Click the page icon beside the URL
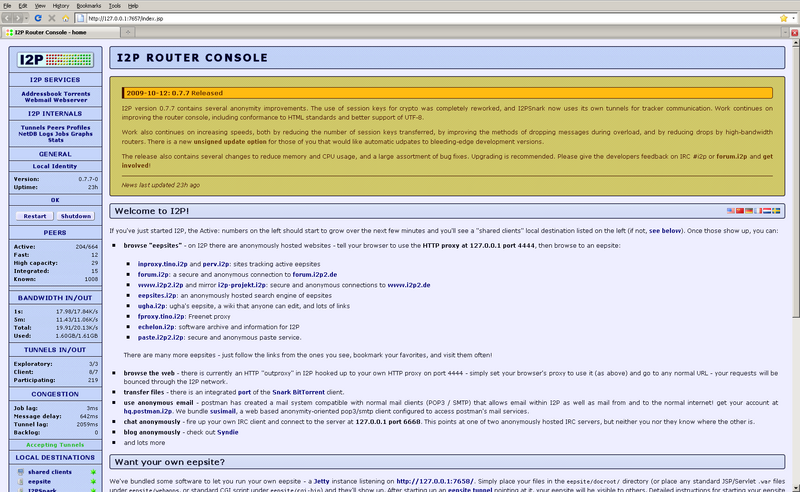The height and width of the screenshot is (492, 800). click(81, 18)
